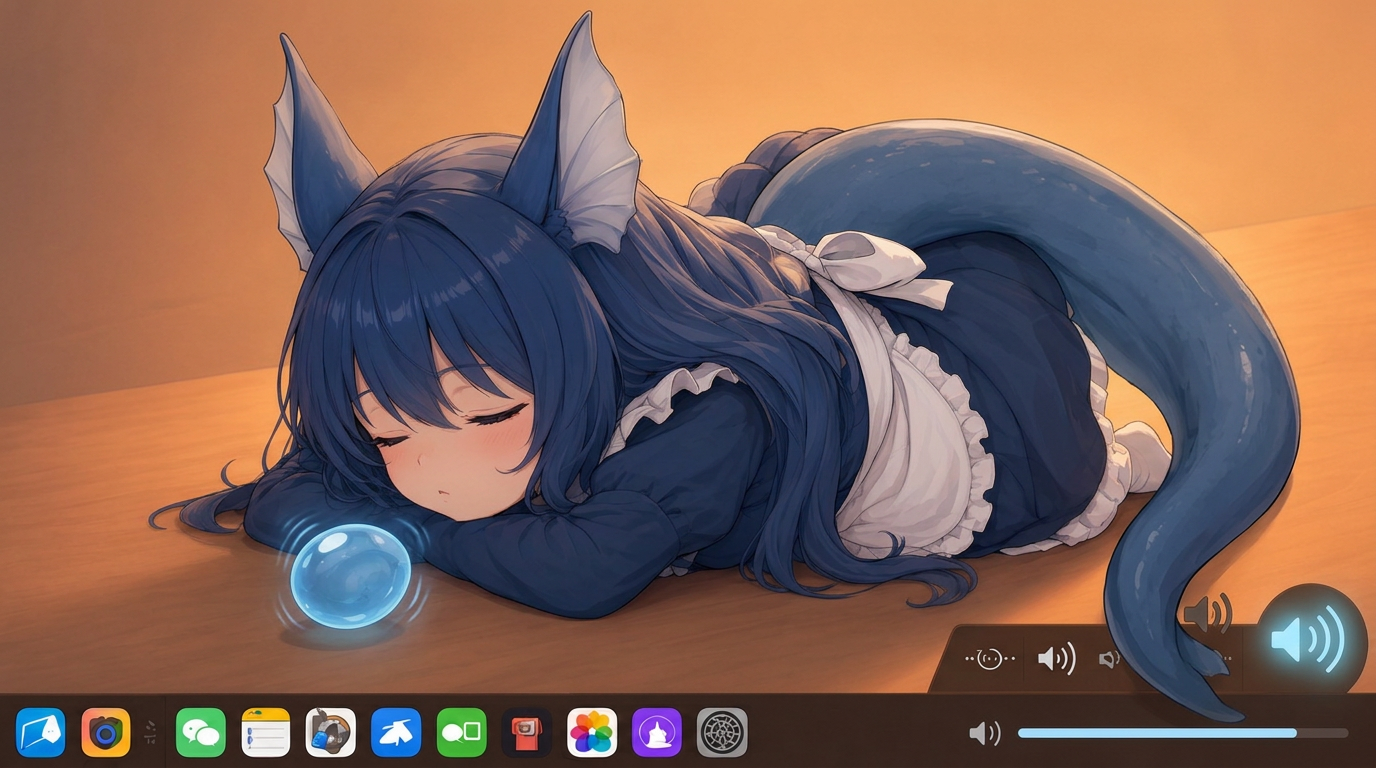Open the green bubble-and-square app
The height and width of the screenshot is (768, 1376).
[461, 733]
